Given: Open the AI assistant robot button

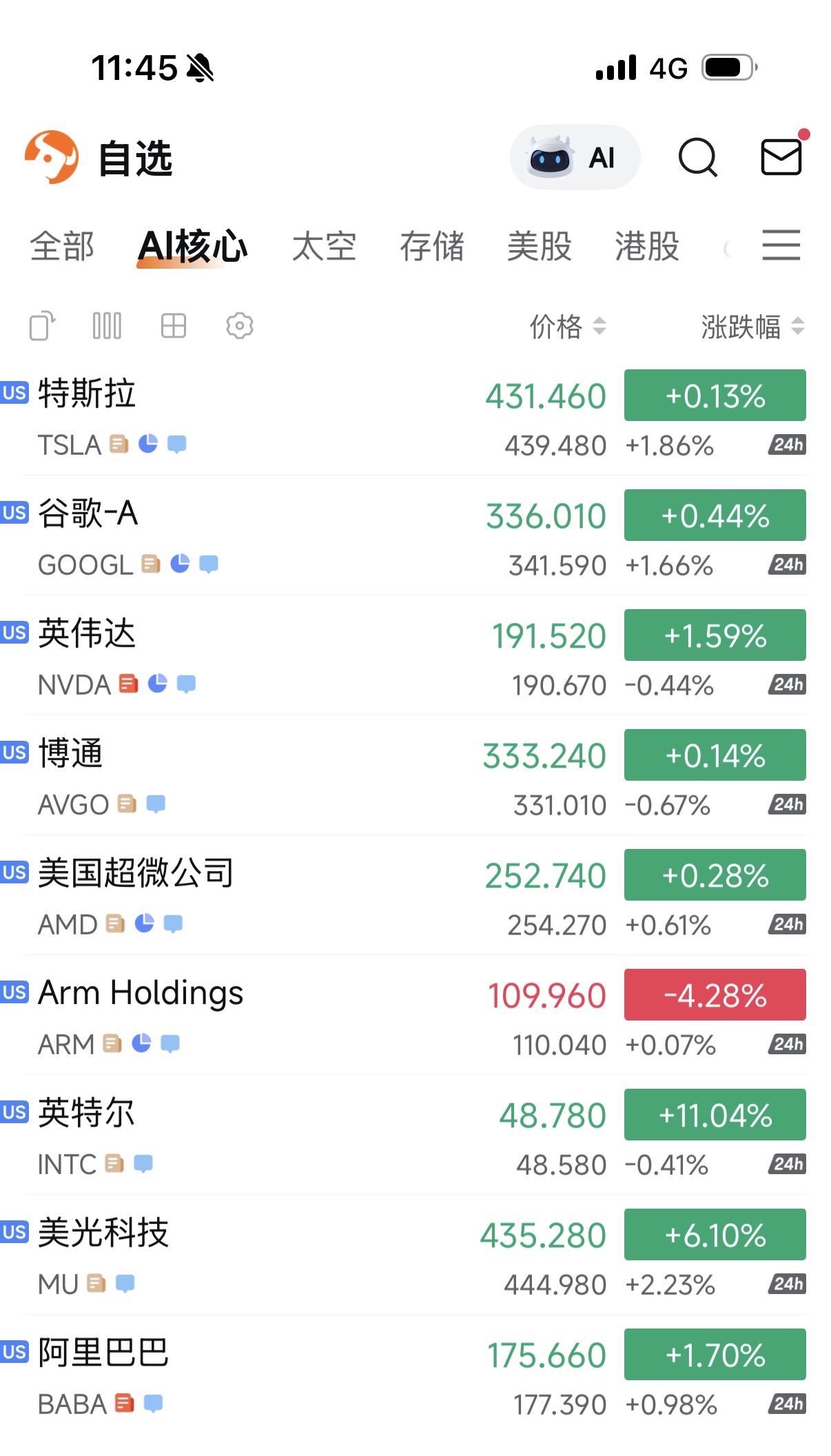Looking at the screenshot, I should pos(575,158).
